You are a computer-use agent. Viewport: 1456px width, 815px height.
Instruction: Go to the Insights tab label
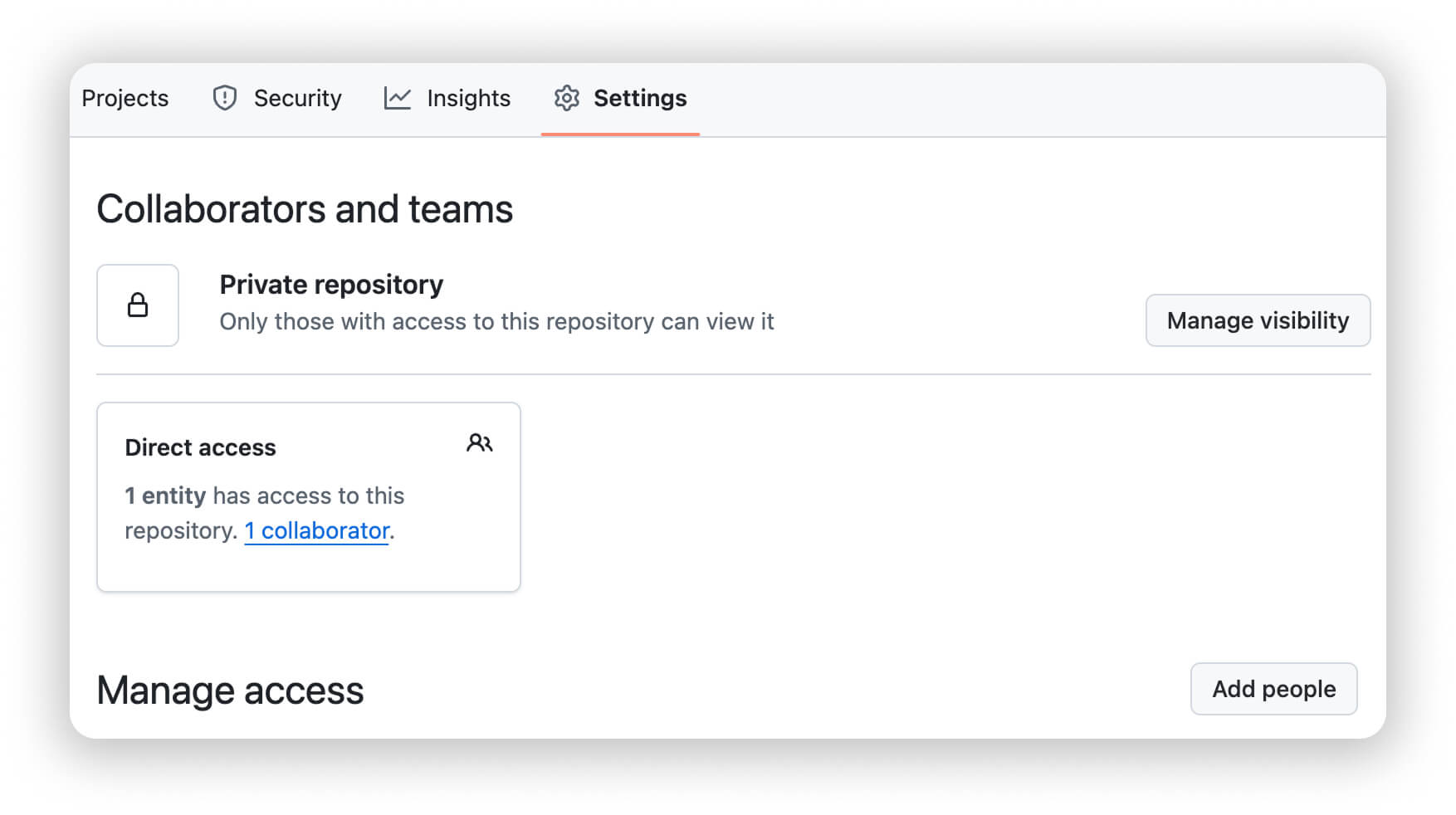468,98
